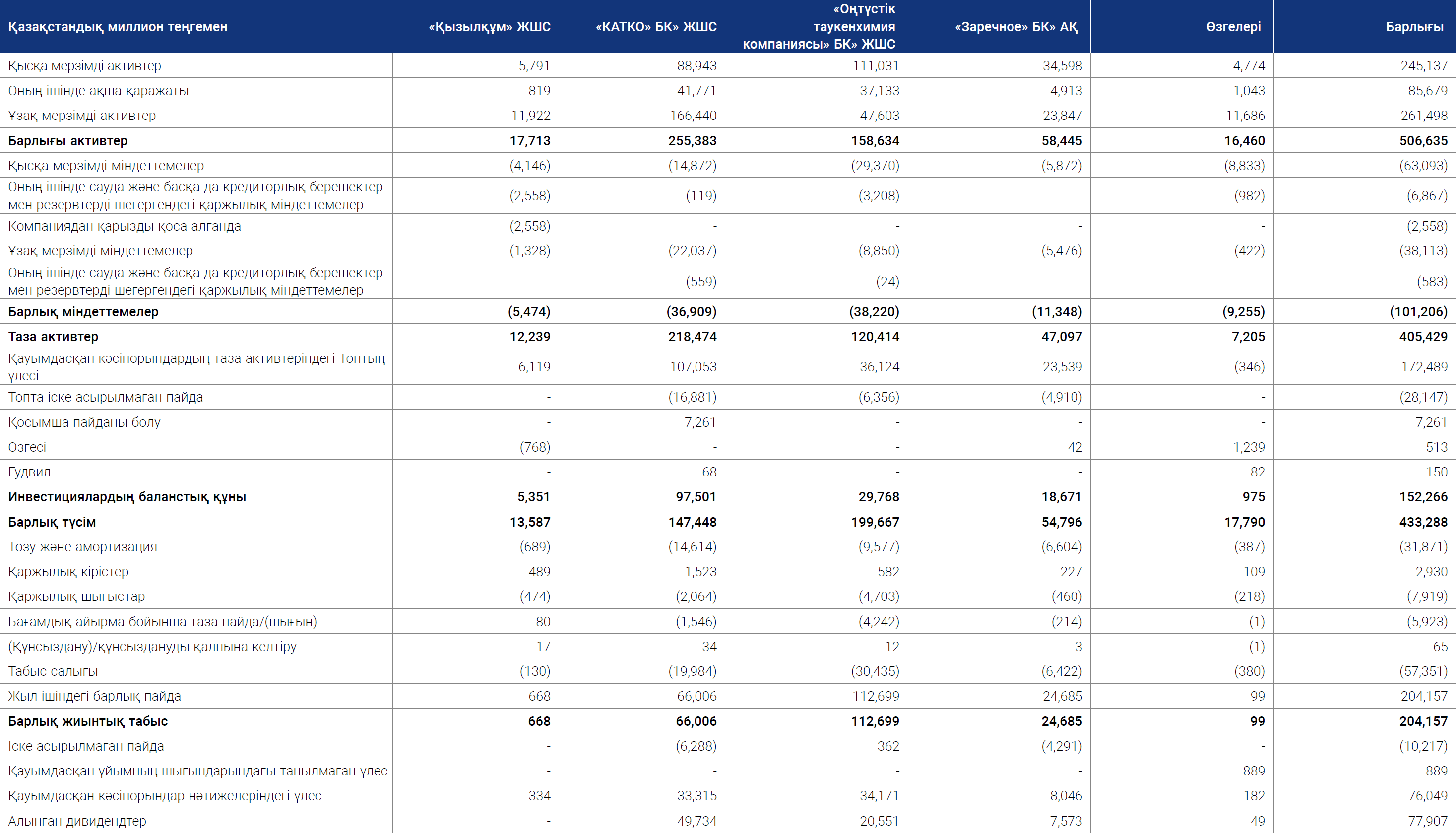Click the value 107,053 in group share row
The width and height of the screenshot is (1456, 833).
(x=693, y=367)
